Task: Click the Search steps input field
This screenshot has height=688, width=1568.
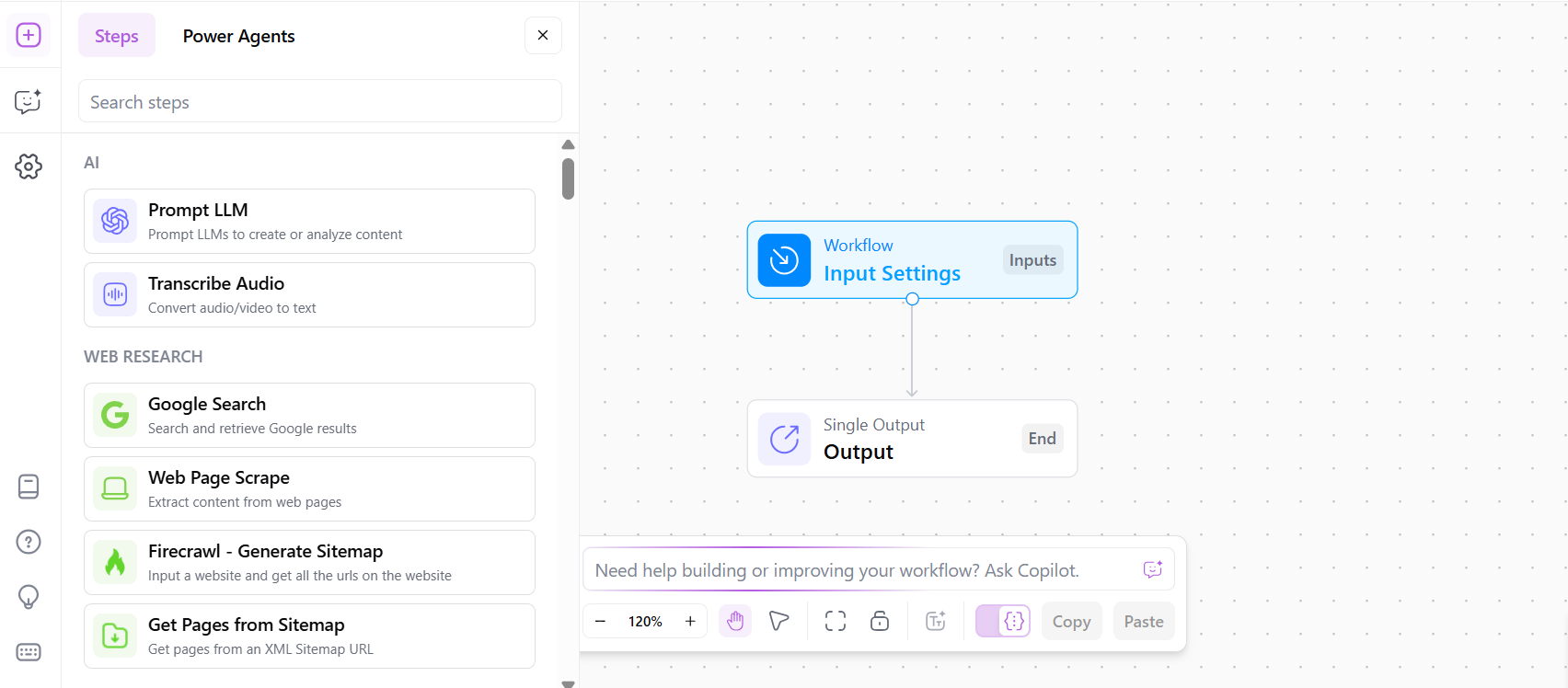Action: click(x=320, y=101)
